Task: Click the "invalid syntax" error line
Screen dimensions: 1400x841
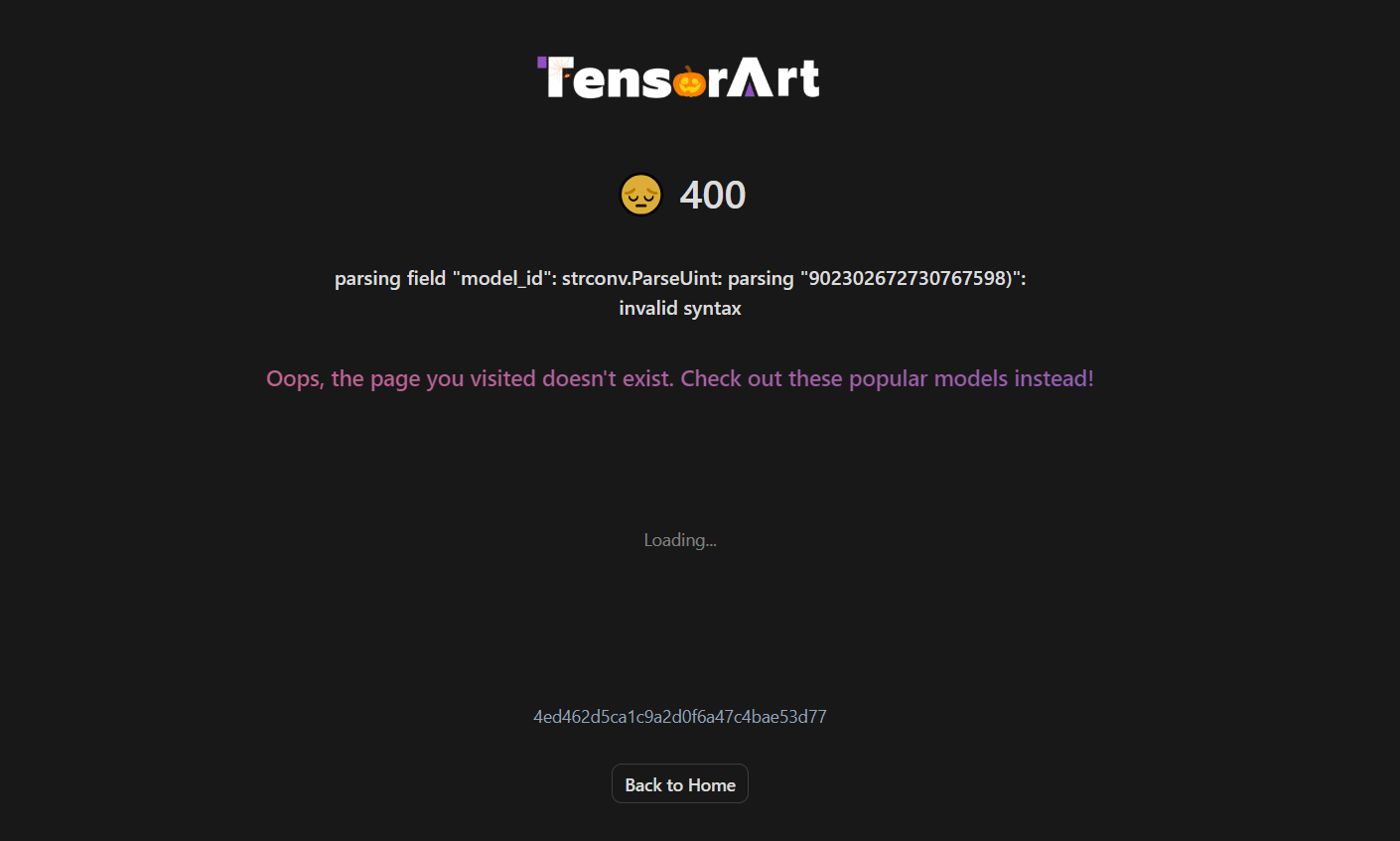Action: [680, 308]
